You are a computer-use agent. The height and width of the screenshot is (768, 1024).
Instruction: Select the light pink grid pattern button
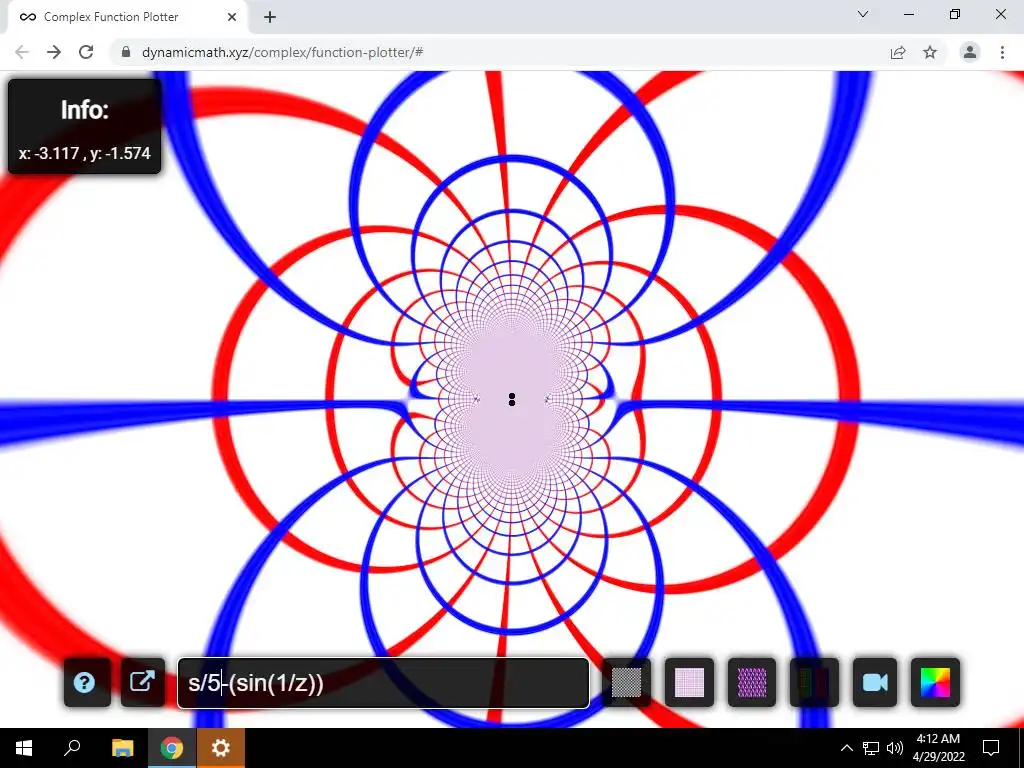tap(689, 682)
